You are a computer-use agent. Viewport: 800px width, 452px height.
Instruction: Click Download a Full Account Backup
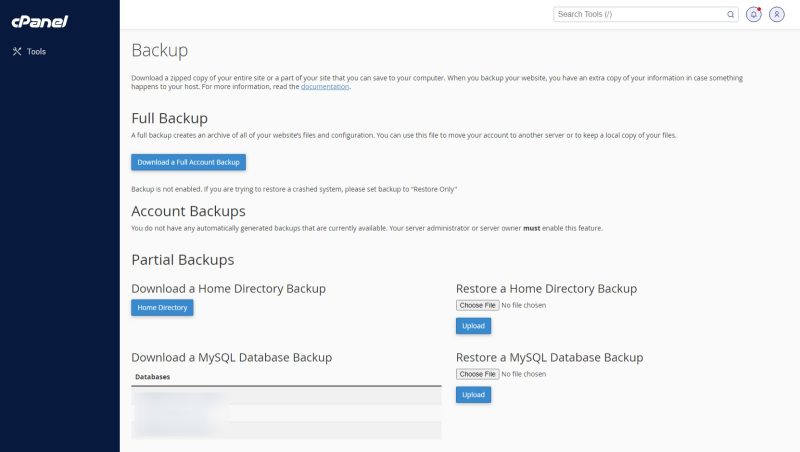click(188, 162)
